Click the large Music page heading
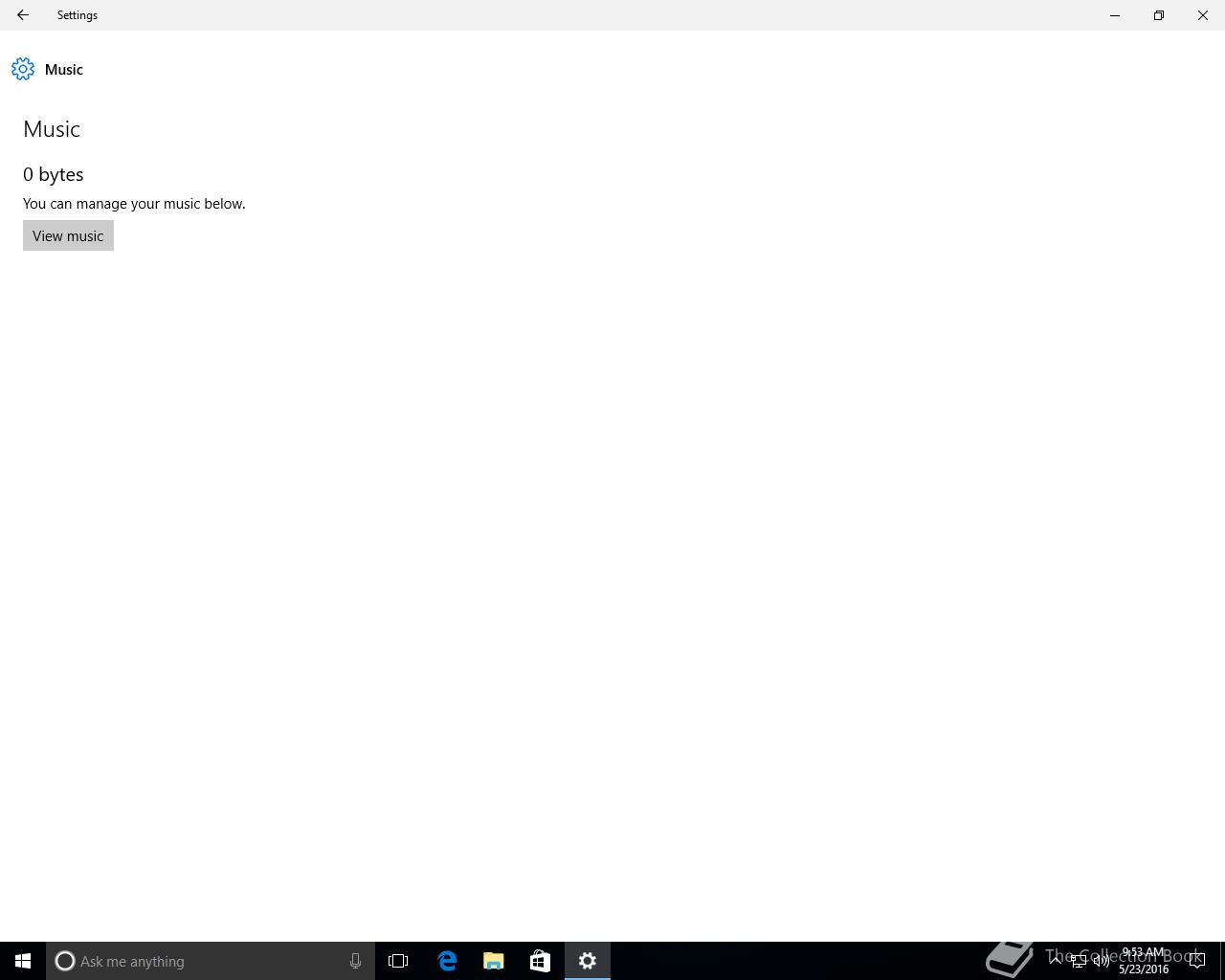The width and height of the screenshot is (1225, 980). 52,128
